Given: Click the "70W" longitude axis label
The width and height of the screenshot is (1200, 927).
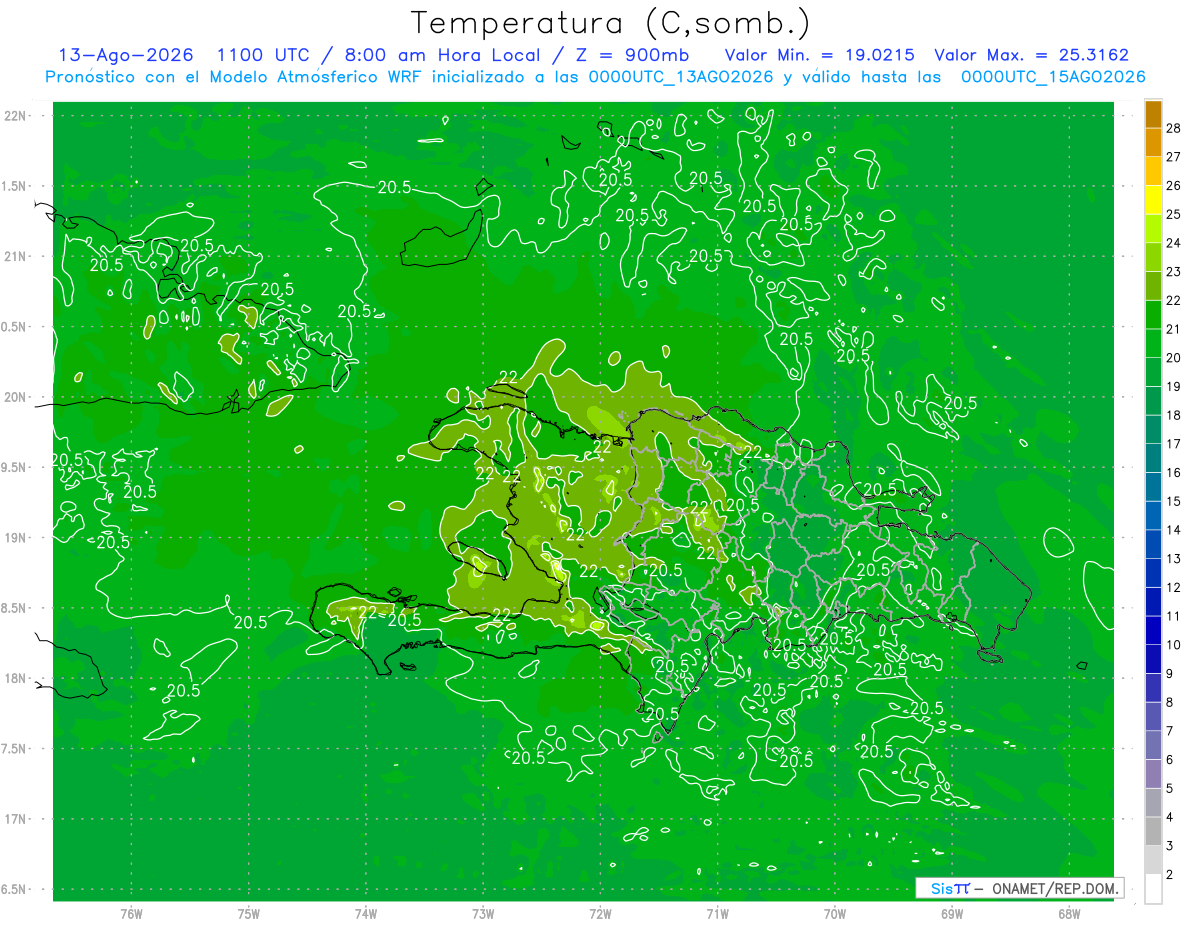Looking at the screenshot, I should (834, 914).
